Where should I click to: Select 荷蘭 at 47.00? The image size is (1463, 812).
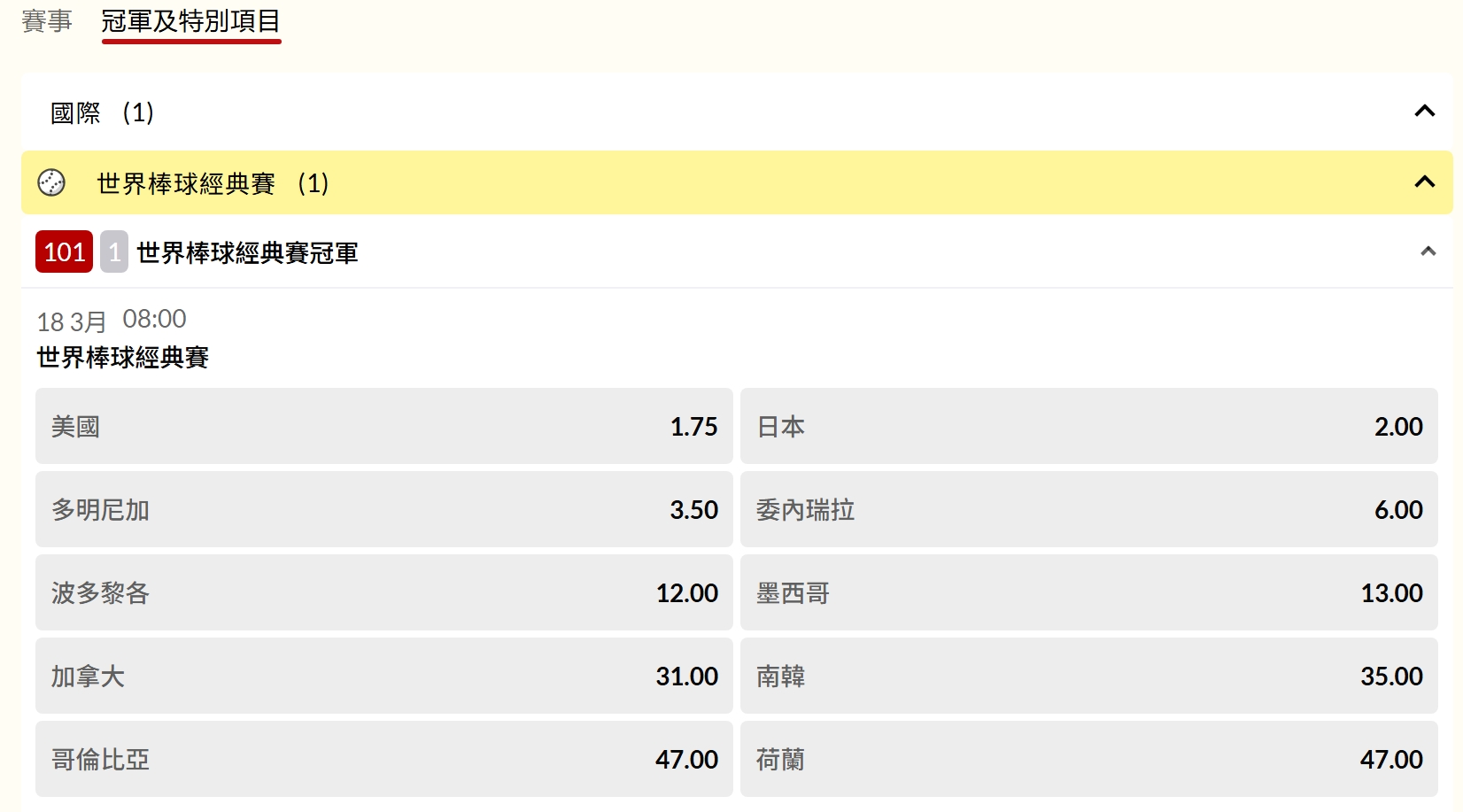(x=1088, y=759)
